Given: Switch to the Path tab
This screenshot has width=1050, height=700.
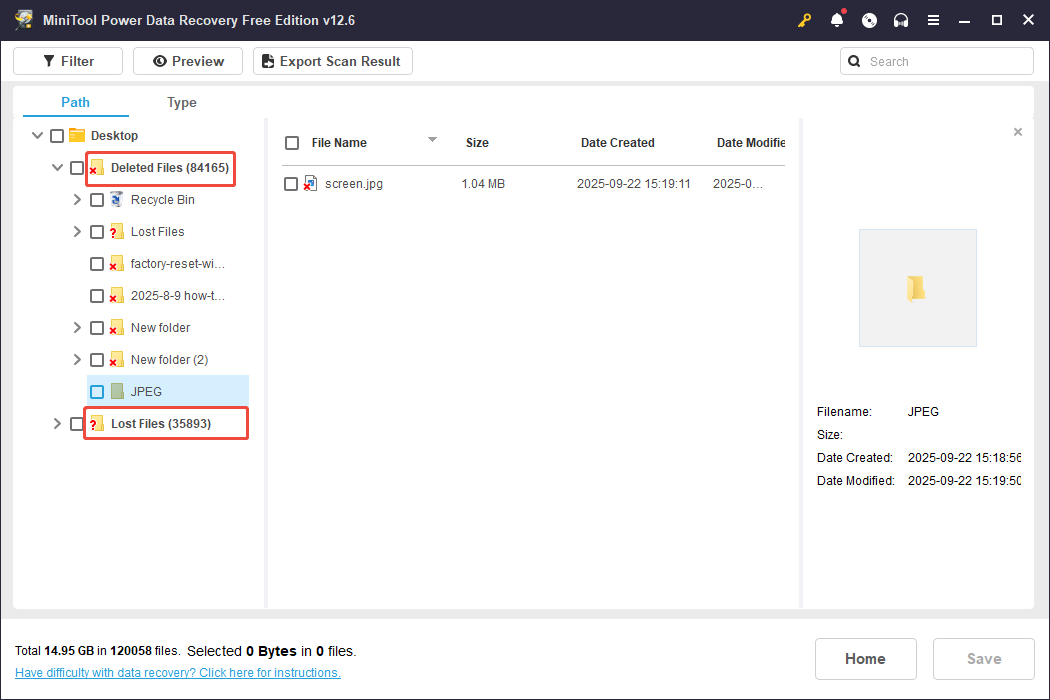Looking at the screenshot, I should 74,102.
